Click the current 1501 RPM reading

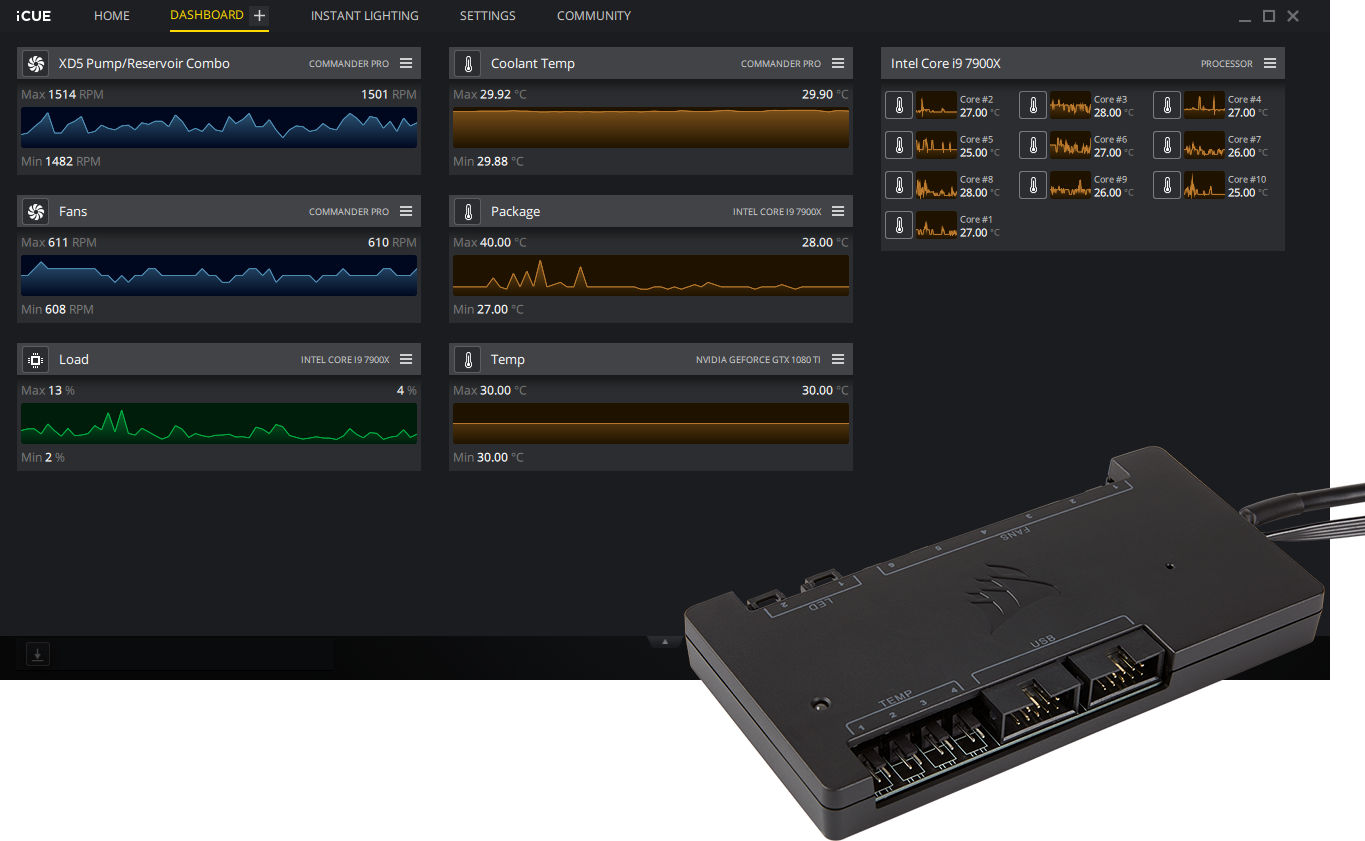389,94
